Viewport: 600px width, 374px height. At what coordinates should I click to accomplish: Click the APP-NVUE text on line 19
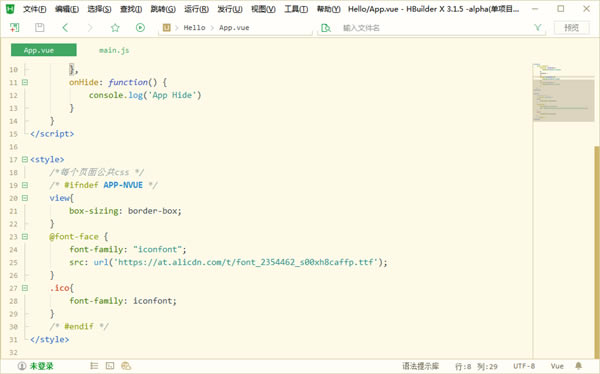click(x=123, y=185)
